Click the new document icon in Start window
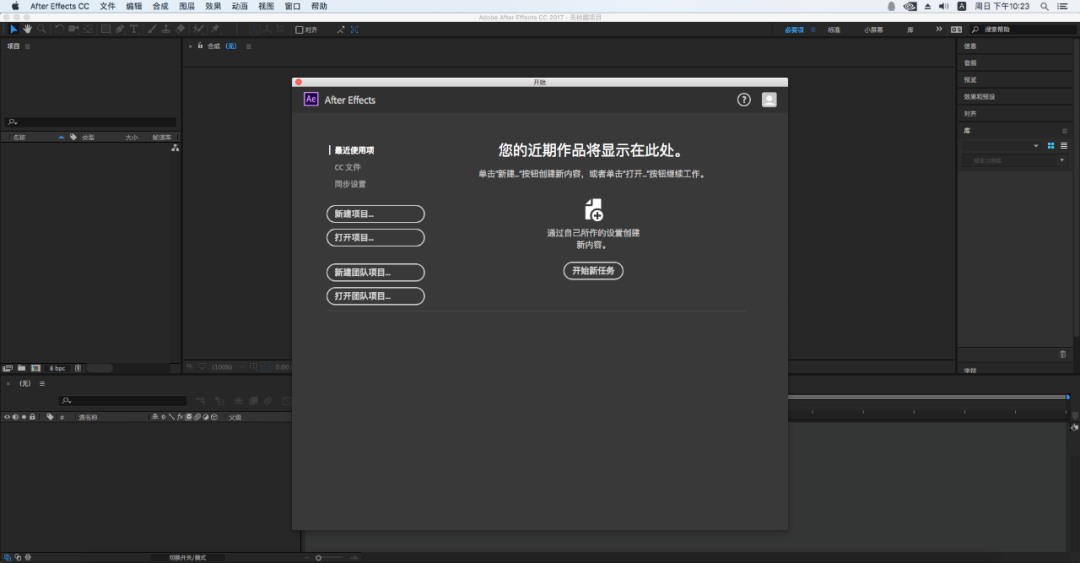Screen dimensions: 1080x563 pos(594,209)
